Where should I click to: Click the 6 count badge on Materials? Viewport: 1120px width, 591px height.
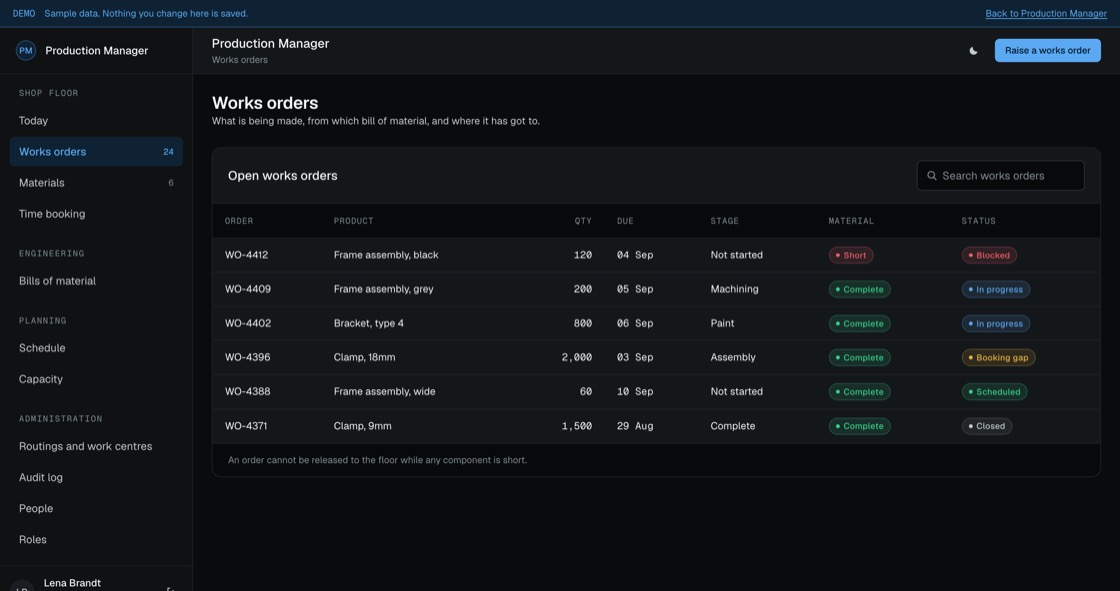171,183
